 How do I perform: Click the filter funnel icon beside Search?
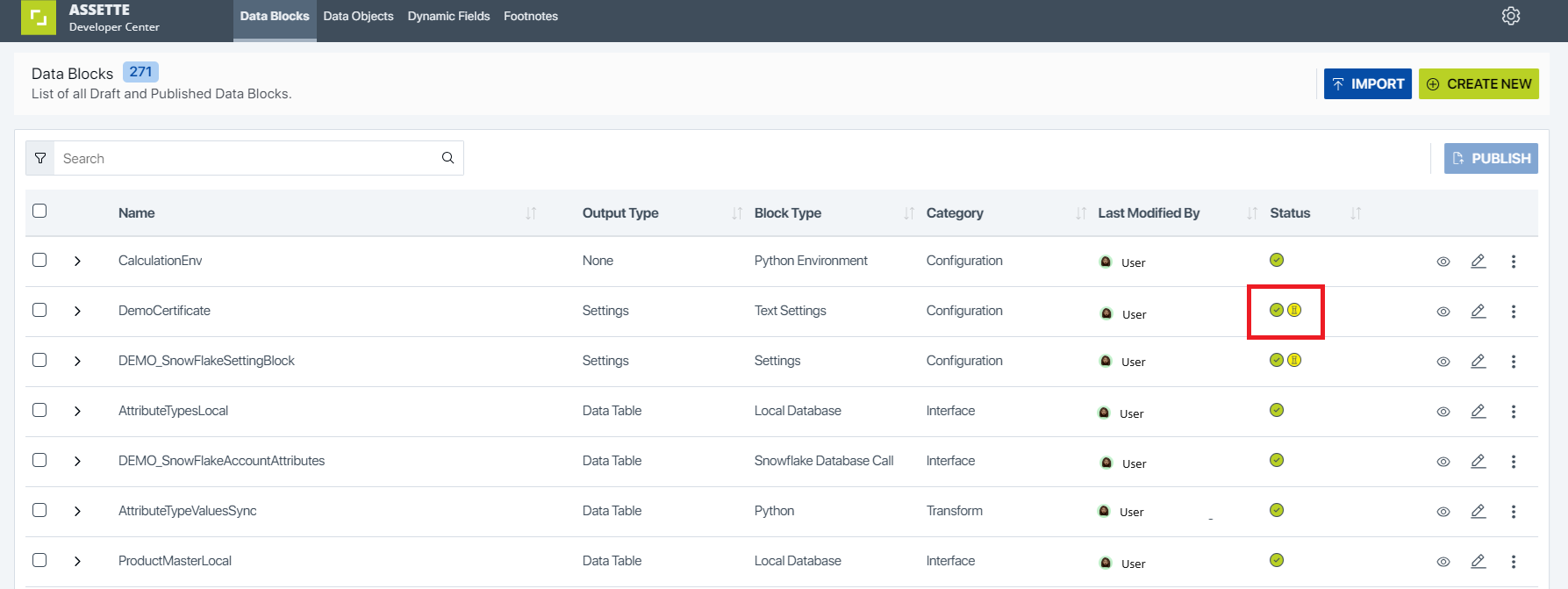pos(40,158)
